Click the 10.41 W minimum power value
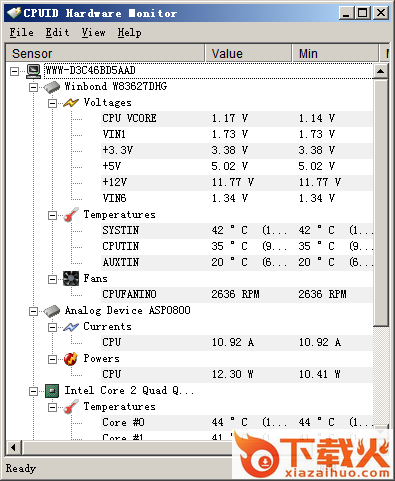The height and width of the screenshot is (481, 395). pos(320,374)
